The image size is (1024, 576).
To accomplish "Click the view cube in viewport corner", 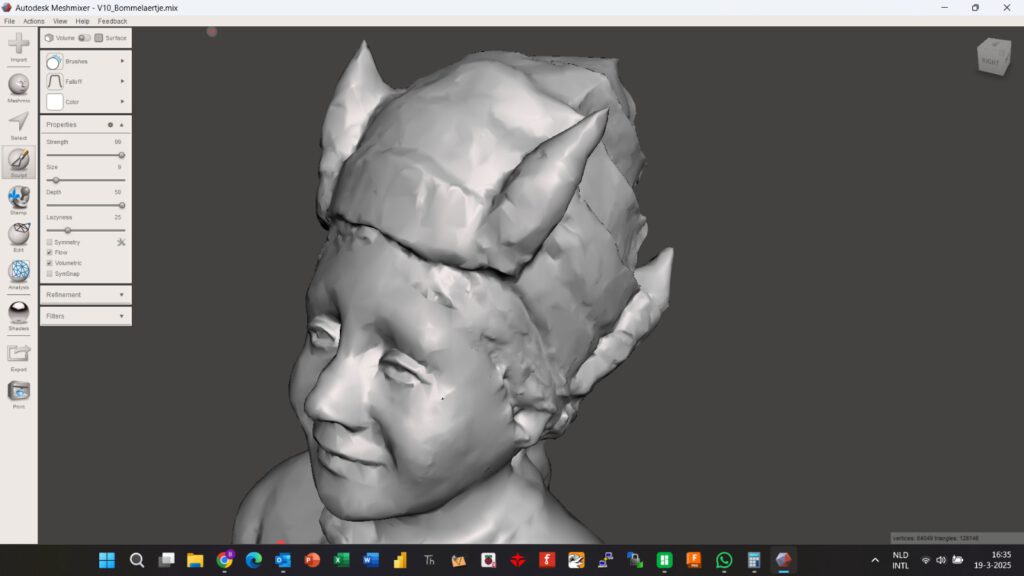I will 993,57.
